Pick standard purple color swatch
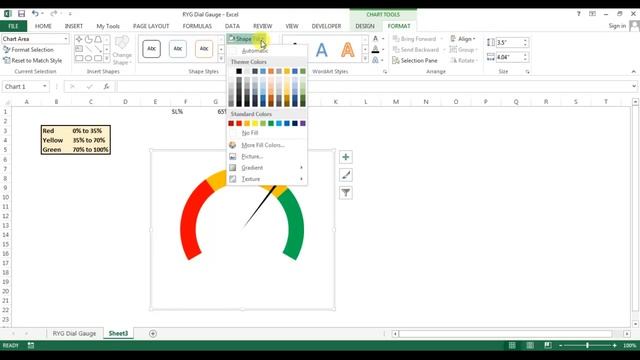The height and width of the screenshot is (360, 640). (302, 123)
